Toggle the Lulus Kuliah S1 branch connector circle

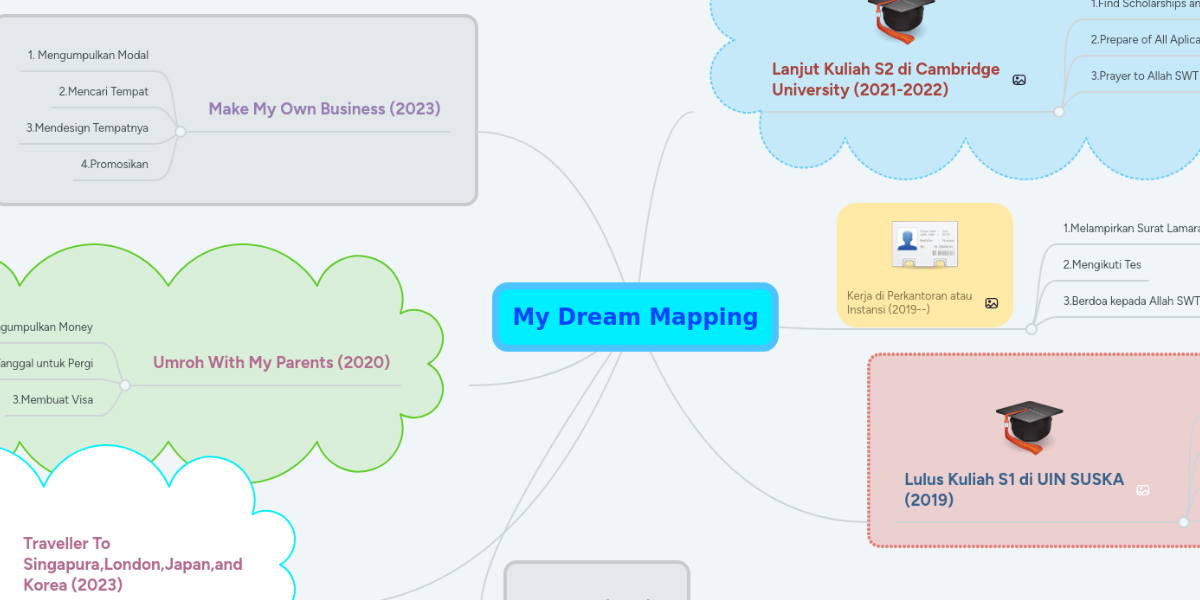[x=1184, y=522]
